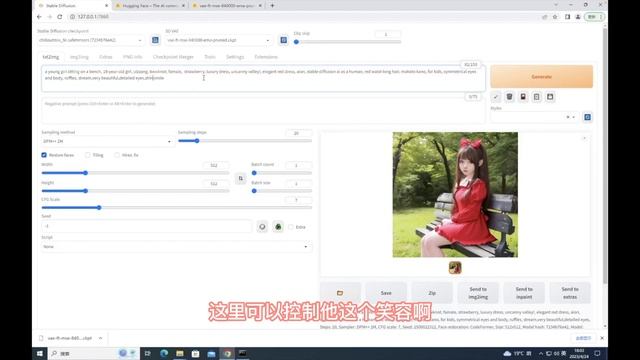640x360 pixels.
Task: Open the Sampling method dropdown
Action: pos(107,141)
